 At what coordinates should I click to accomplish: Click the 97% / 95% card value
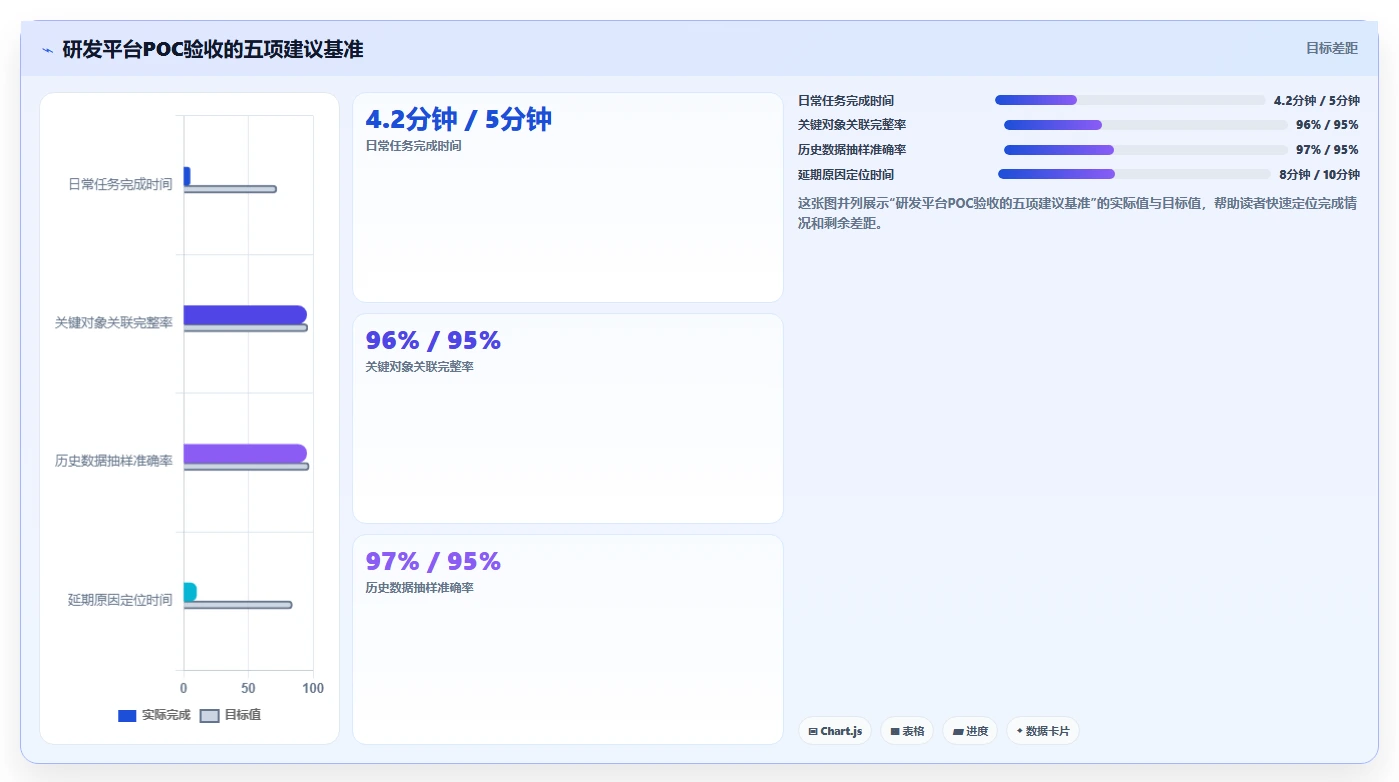point(433,562)
